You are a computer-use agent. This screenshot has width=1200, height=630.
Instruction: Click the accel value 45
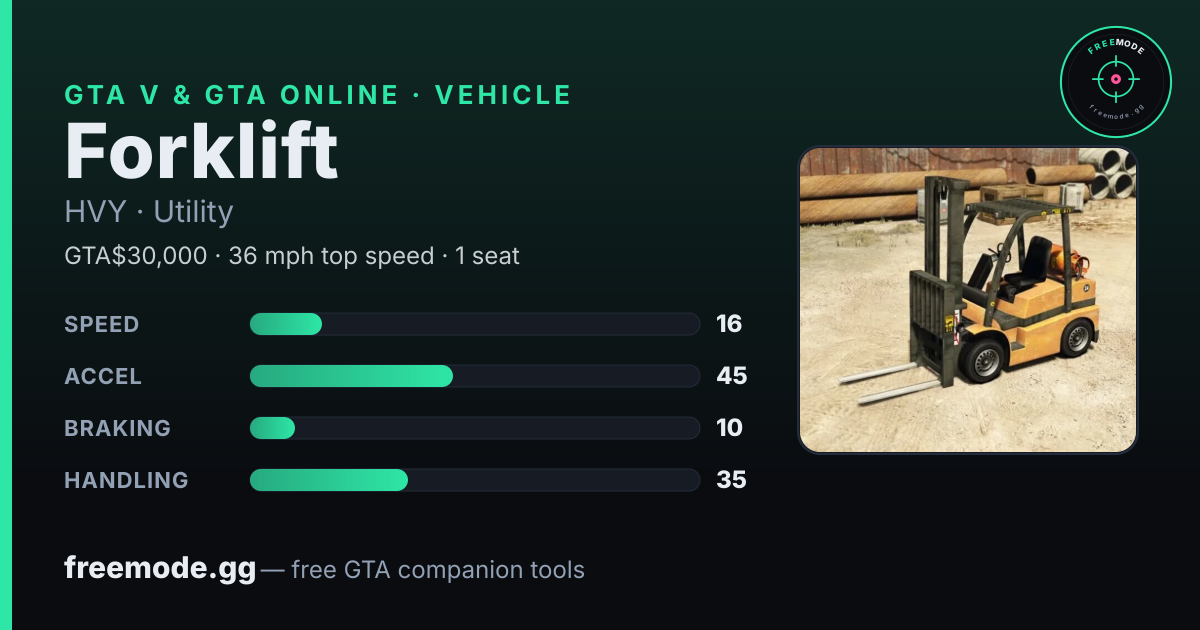tap(732, 376)
